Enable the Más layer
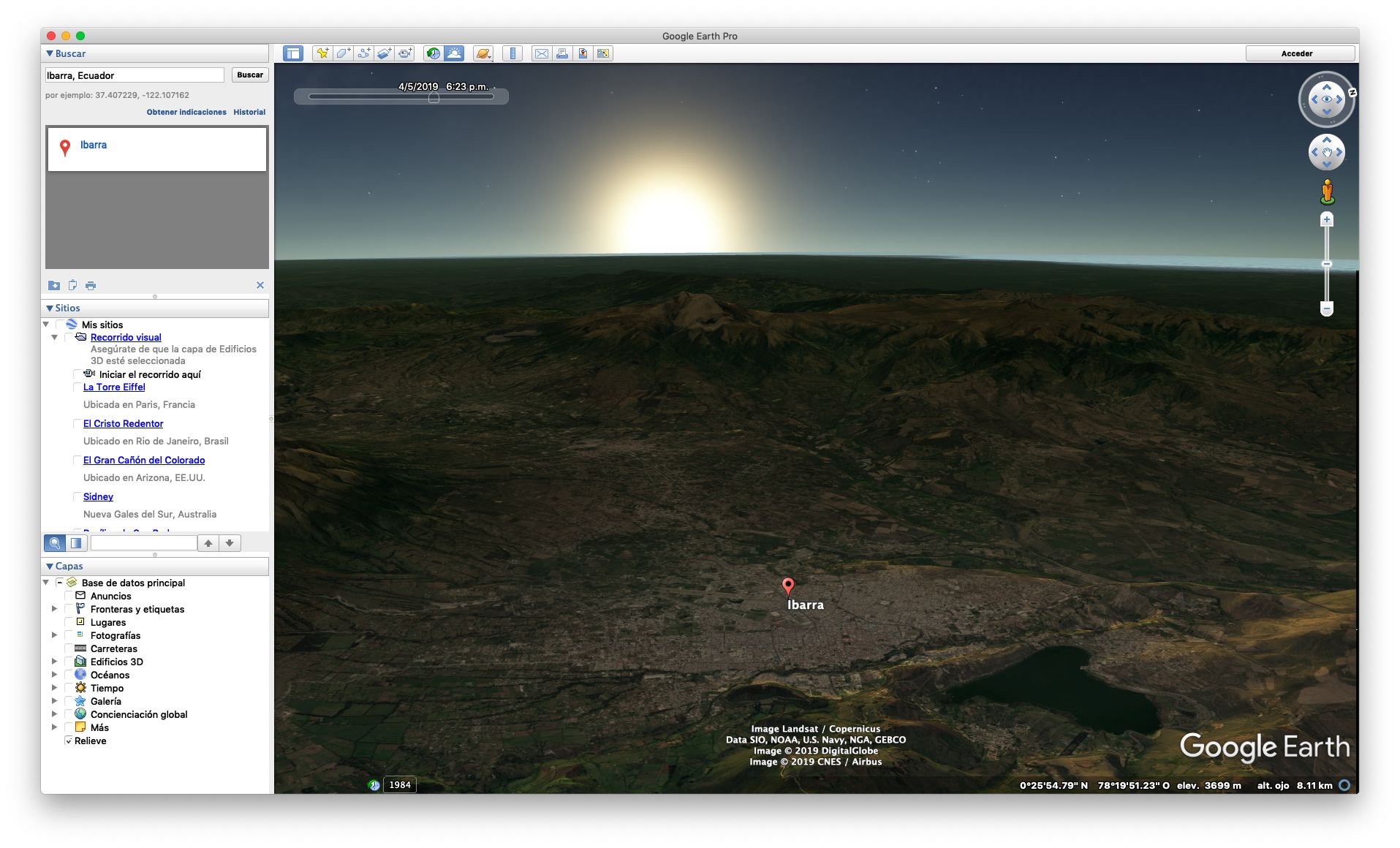Screen dimensions: 1400x848 click(x=69, y=727)
